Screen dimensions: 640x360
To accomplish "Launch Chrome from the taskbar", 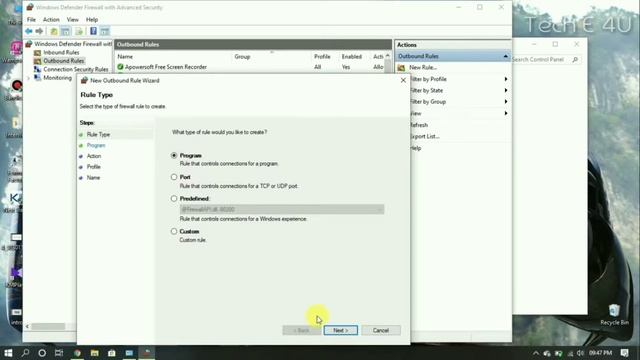I will coord(77,353).
